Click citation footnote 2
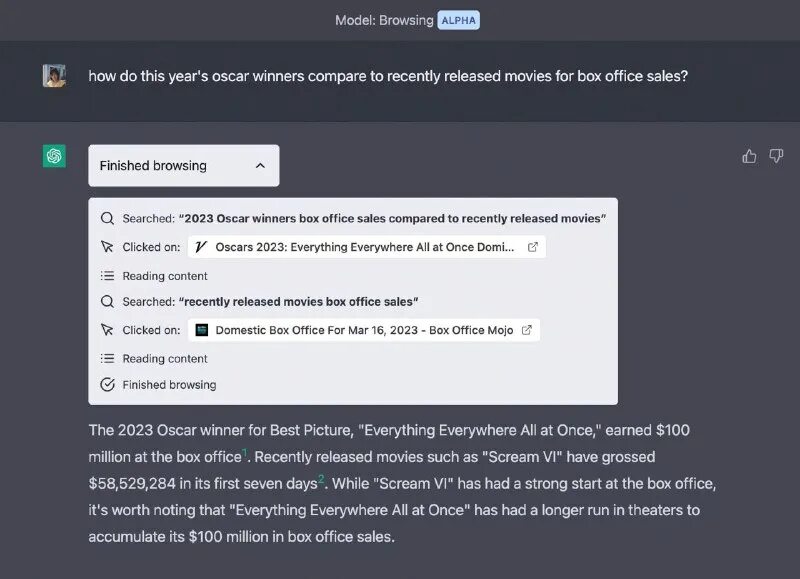800x579 pixels. click(x=321, y=479)
